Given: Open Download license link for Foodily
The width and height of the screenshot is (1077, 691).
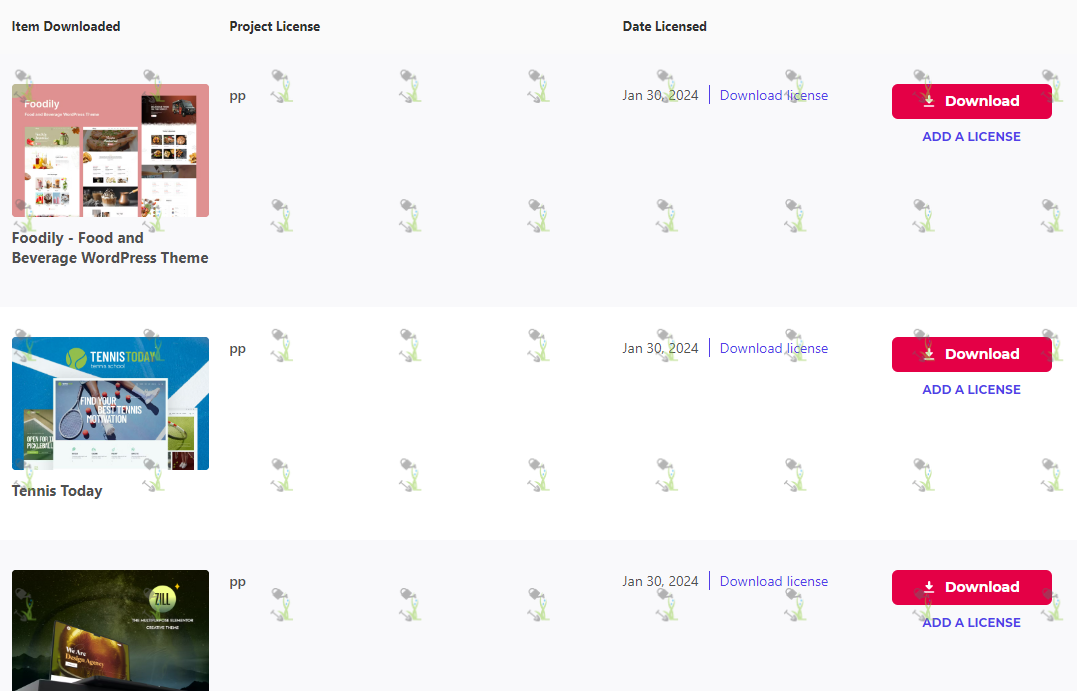Looking at the screenshot, I should pyautogui.click(x=773, y=95).
